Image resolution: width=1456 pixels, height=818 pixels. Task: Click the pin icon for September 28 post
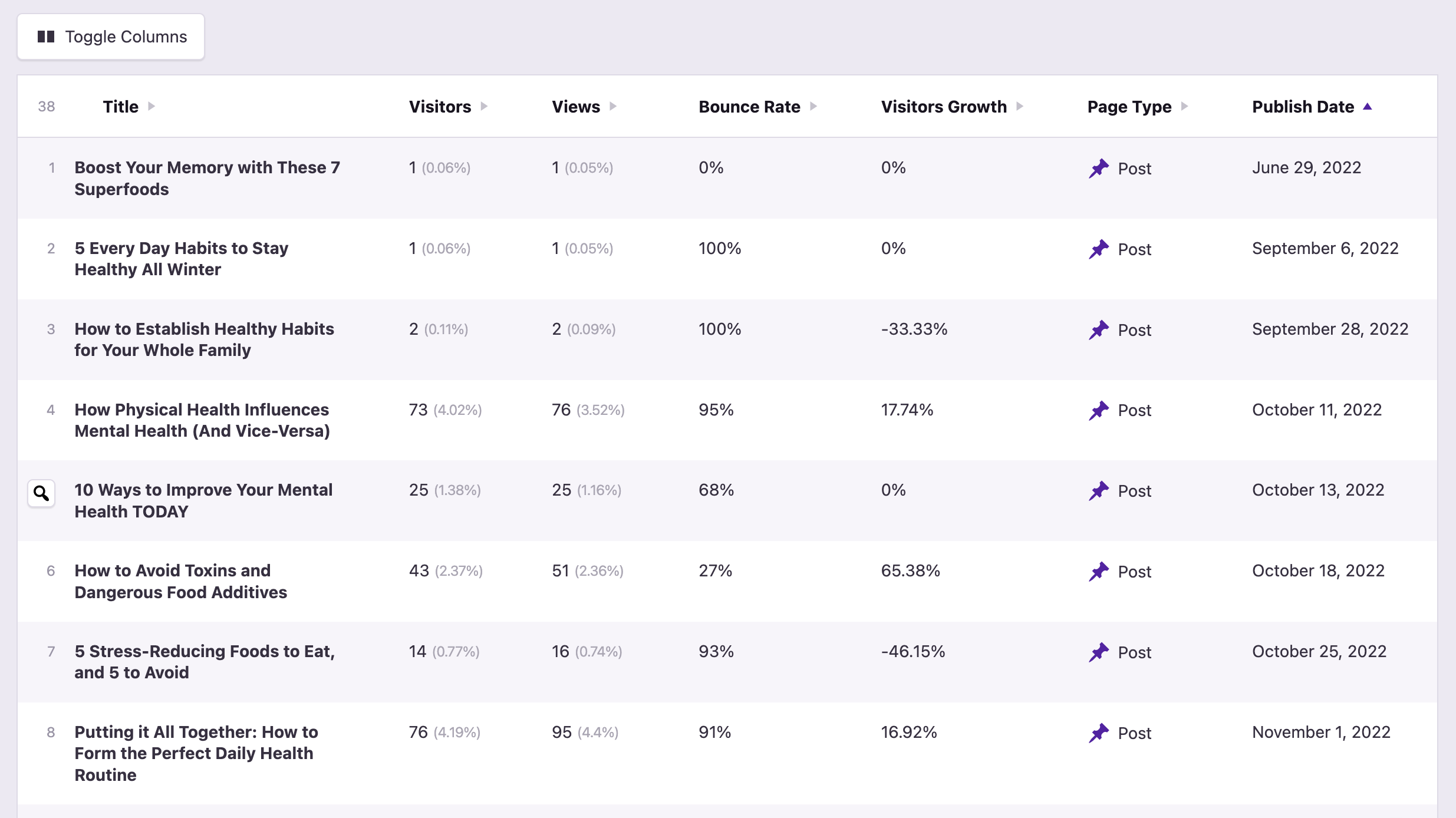point(1099,330)
